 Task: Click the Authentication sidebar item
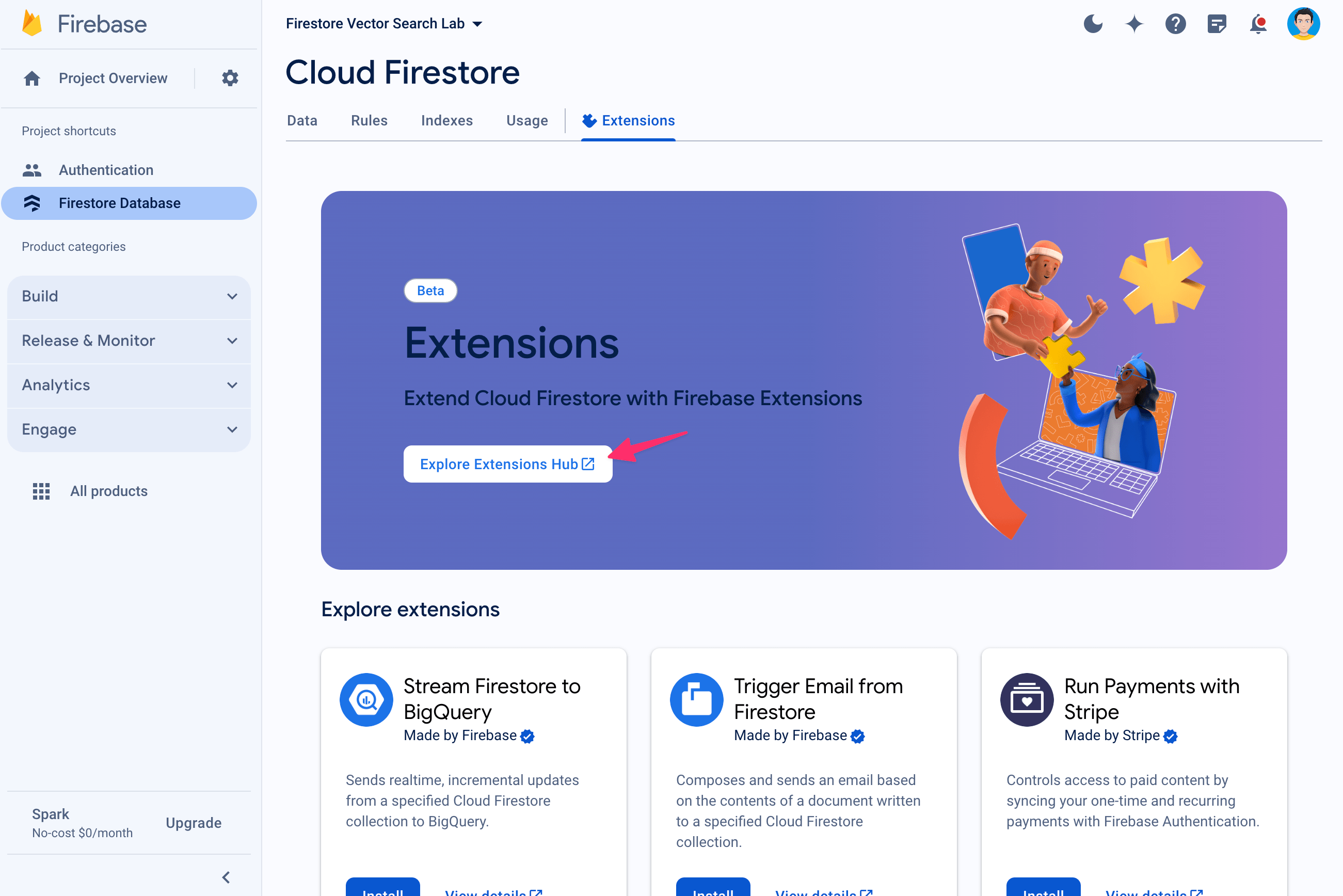107,169
